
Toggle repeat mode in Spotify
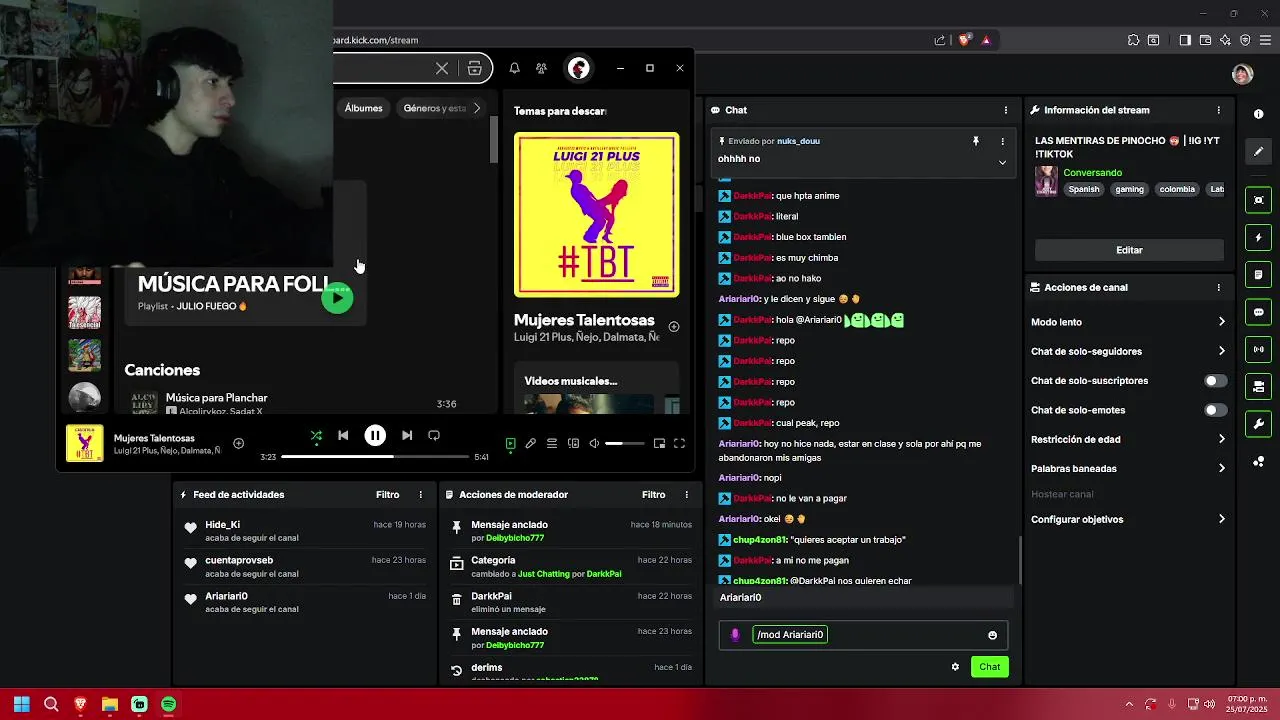click(434, 435)
